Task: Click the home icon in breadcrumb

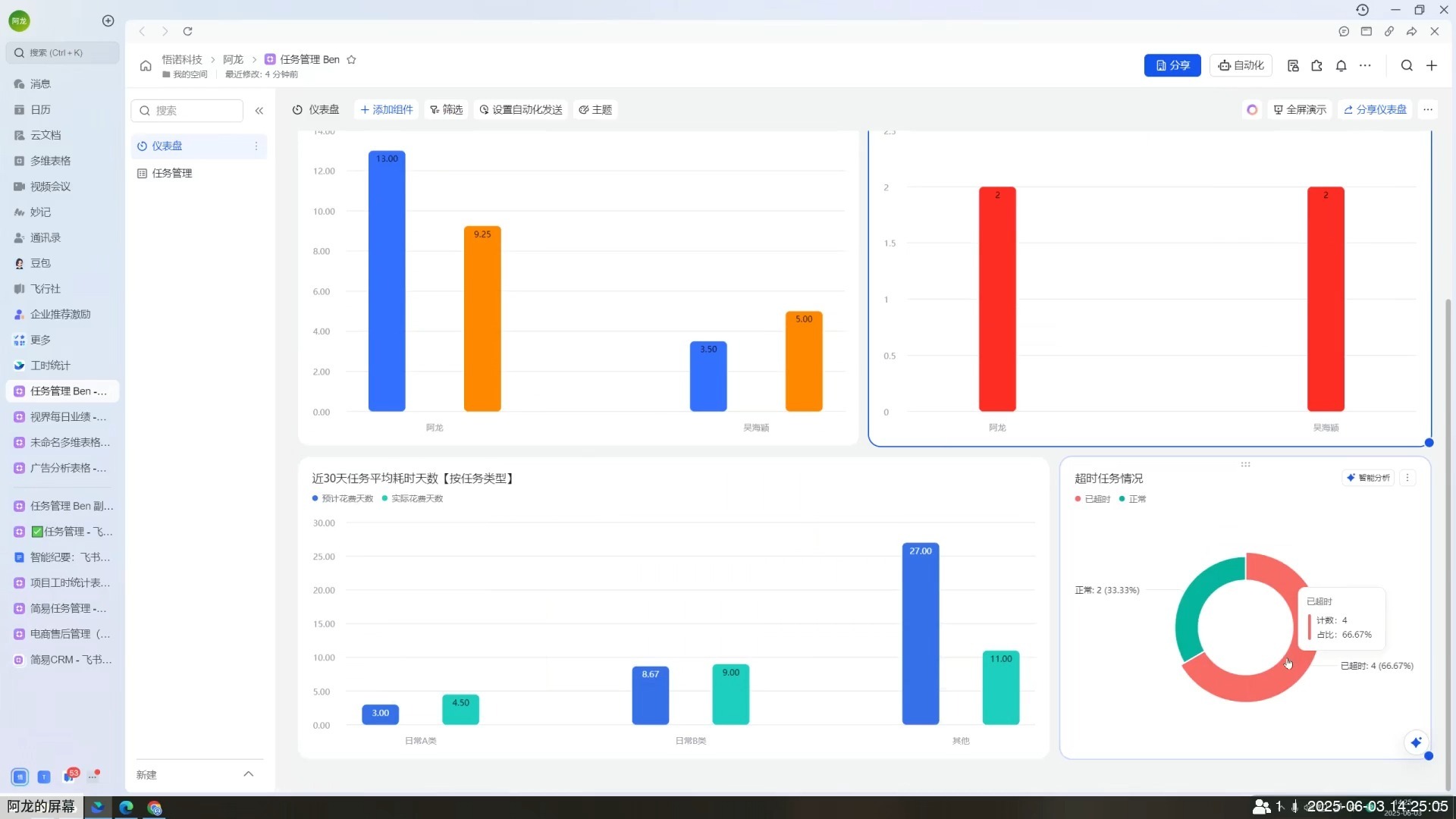Action: [146, 66]
